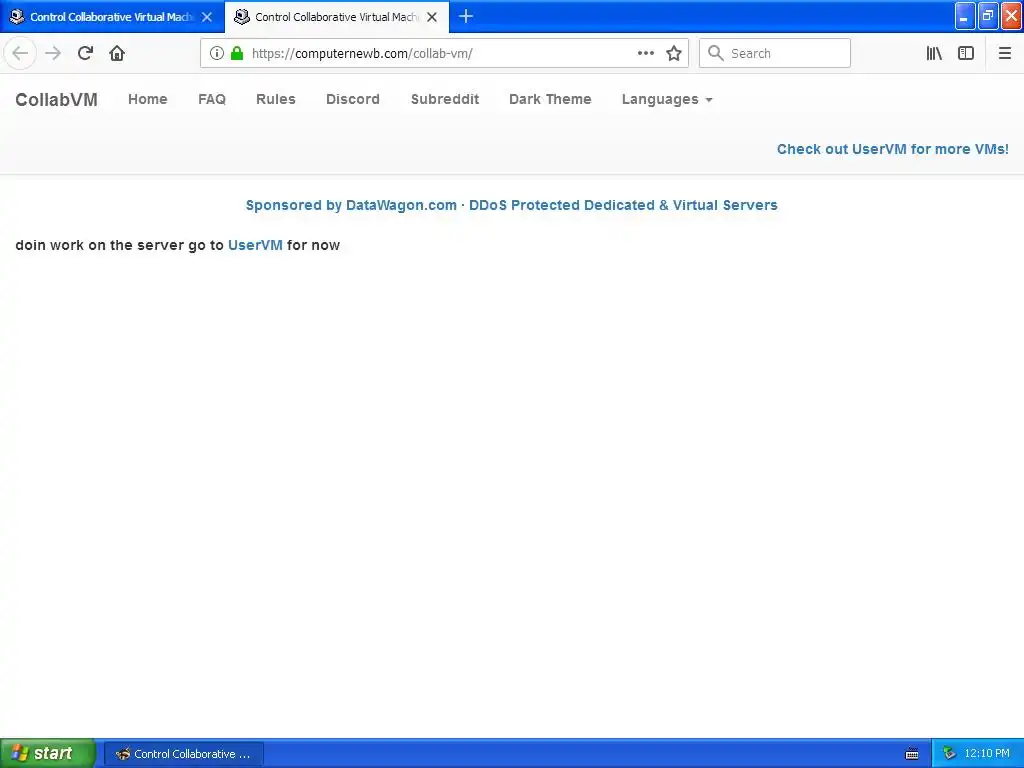1024x768 pixels.
Task: Open the FAQ nav item
Action: tap(212, 99)
